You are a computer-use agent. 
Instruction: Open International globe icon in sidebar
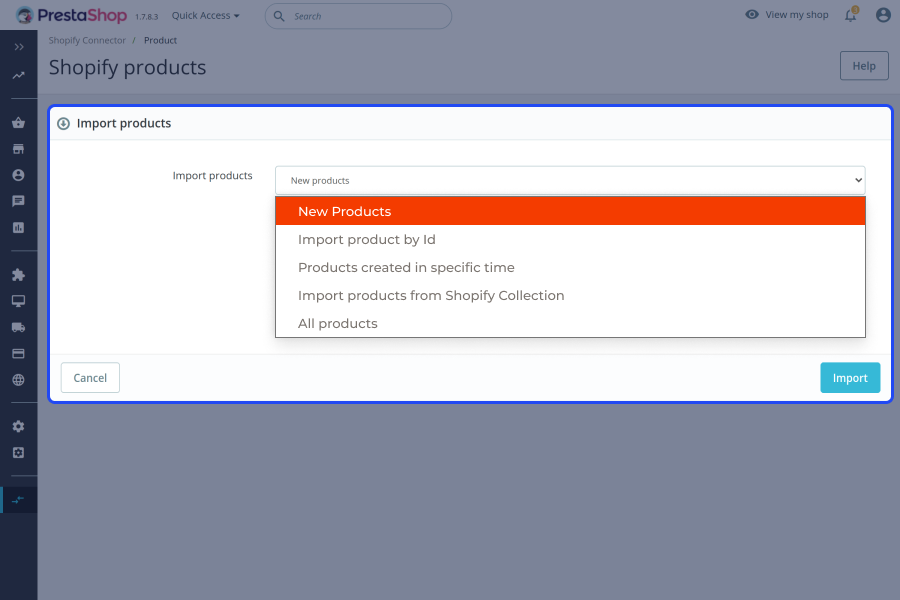(18, 379)
